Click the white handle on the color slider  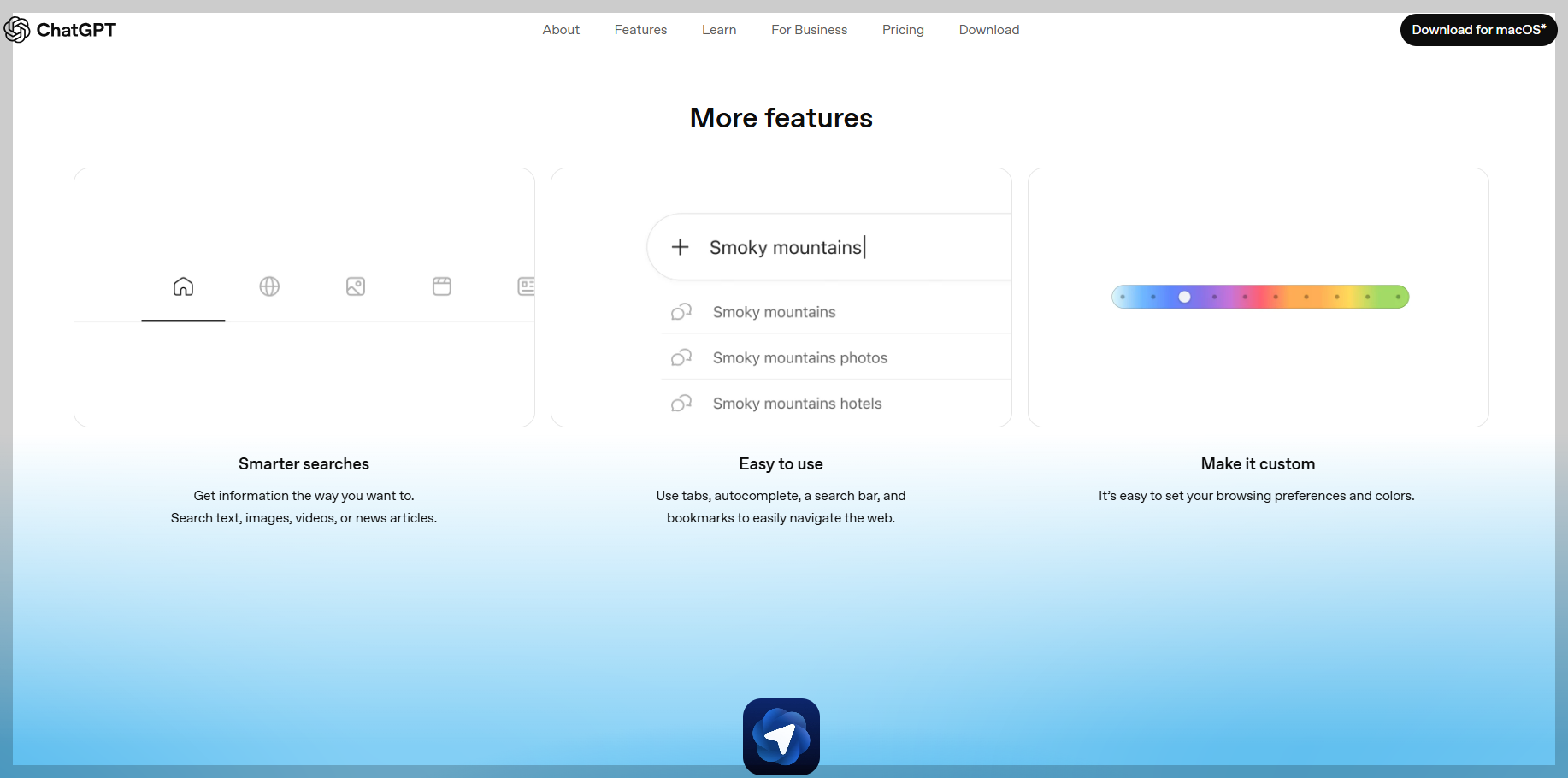pyautogui.click(x=1184, y=297)
